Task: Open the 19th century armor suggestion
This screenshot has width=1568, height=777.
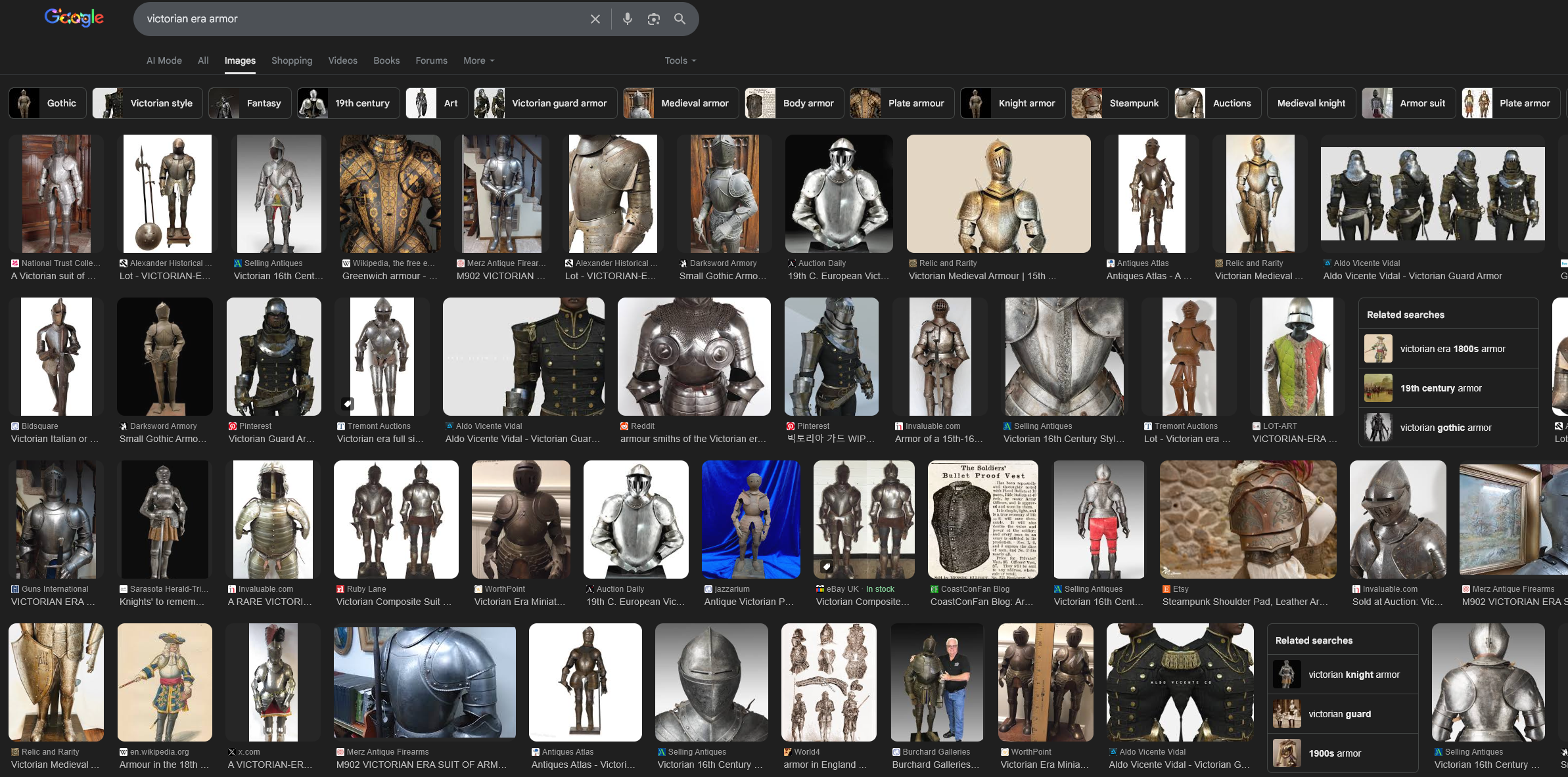Action: tap(1441, 388)
